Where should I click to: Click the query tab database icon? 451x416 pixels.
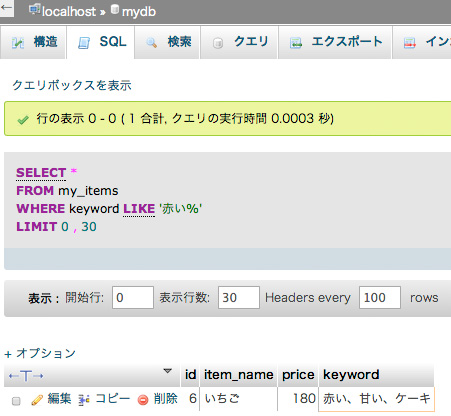(218, 43)
